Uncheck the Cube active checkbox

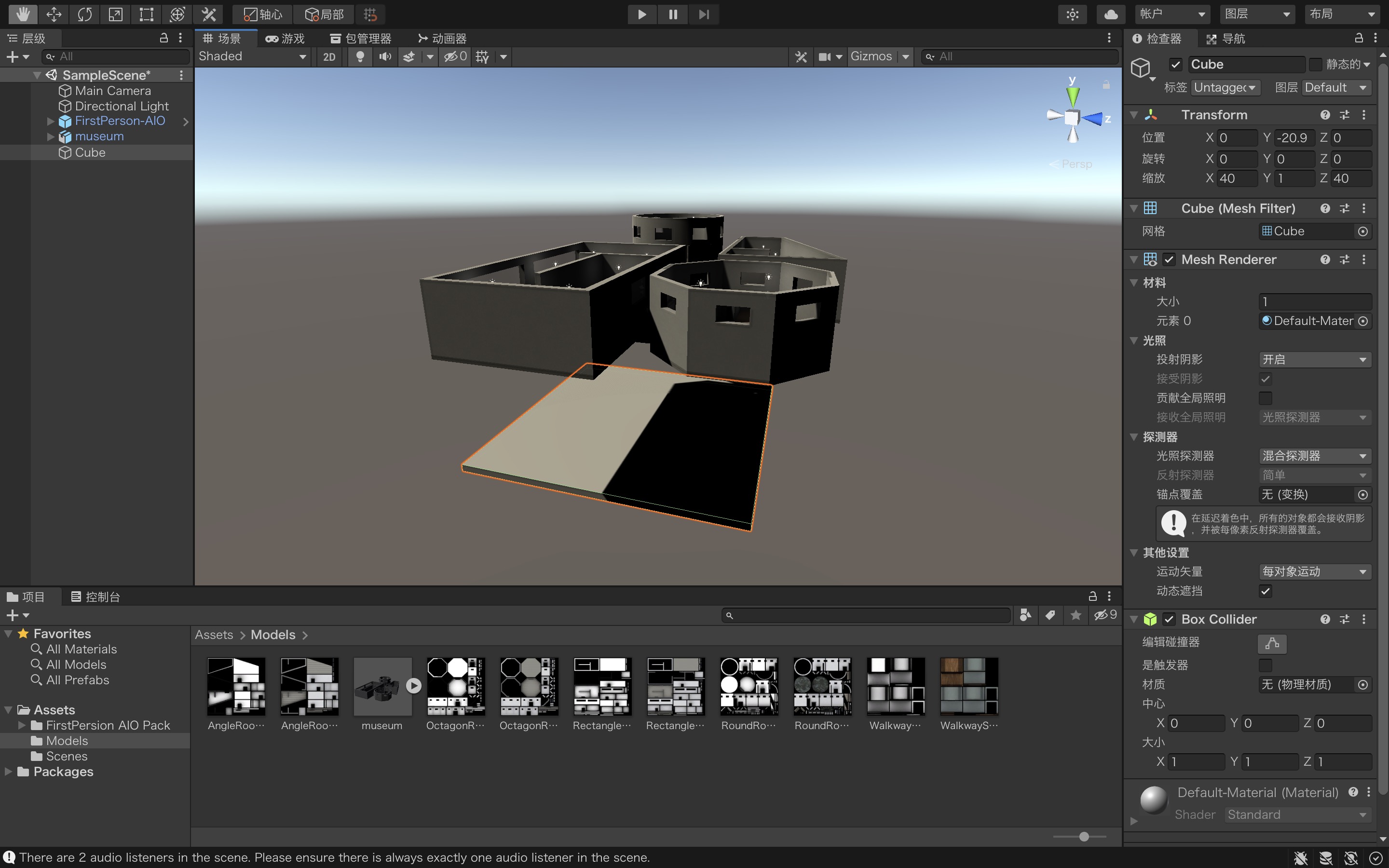1175,64
